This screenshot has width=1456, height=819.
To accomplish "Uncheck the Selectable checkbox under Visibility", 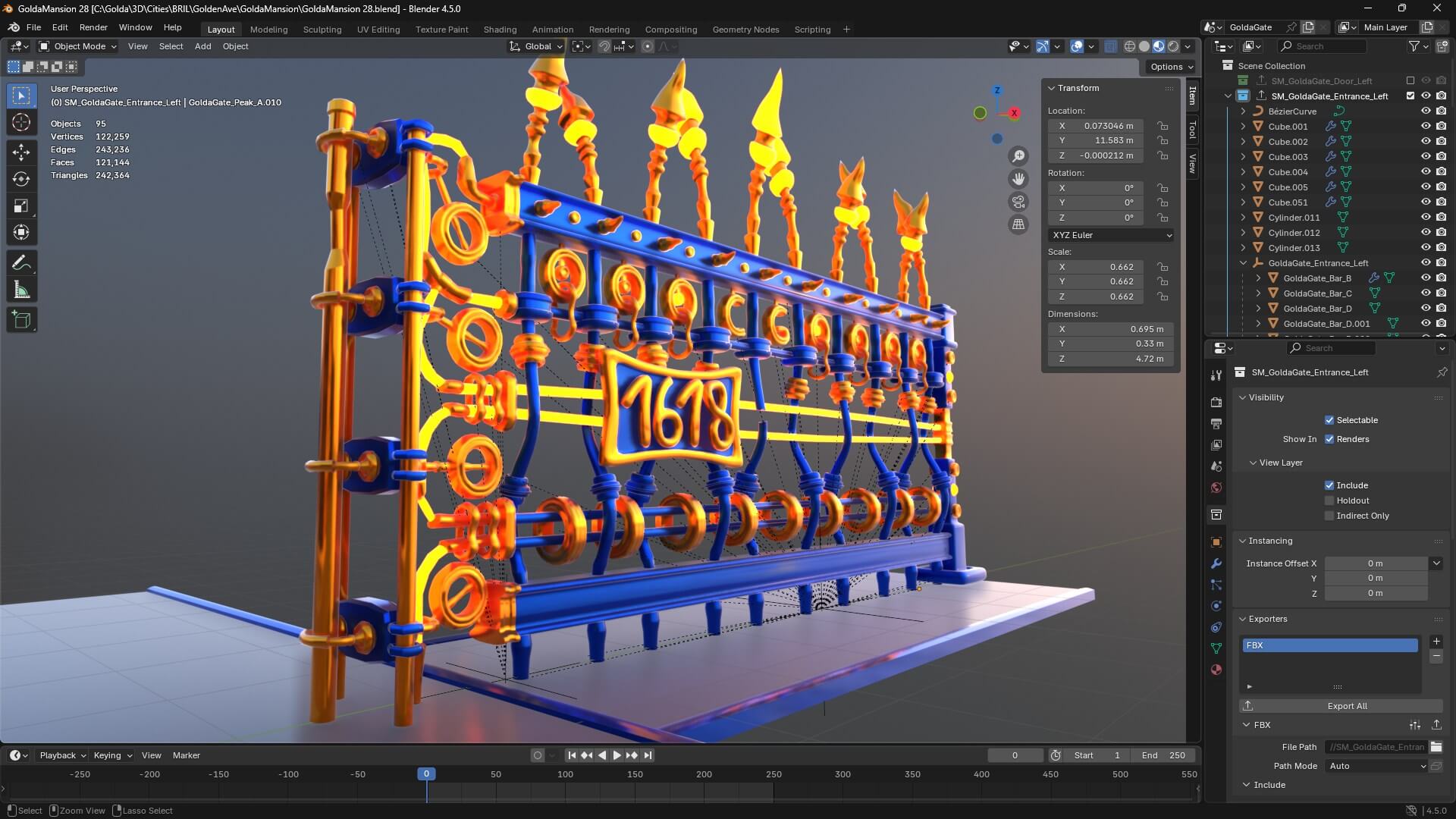I will tap(1329, 419).
